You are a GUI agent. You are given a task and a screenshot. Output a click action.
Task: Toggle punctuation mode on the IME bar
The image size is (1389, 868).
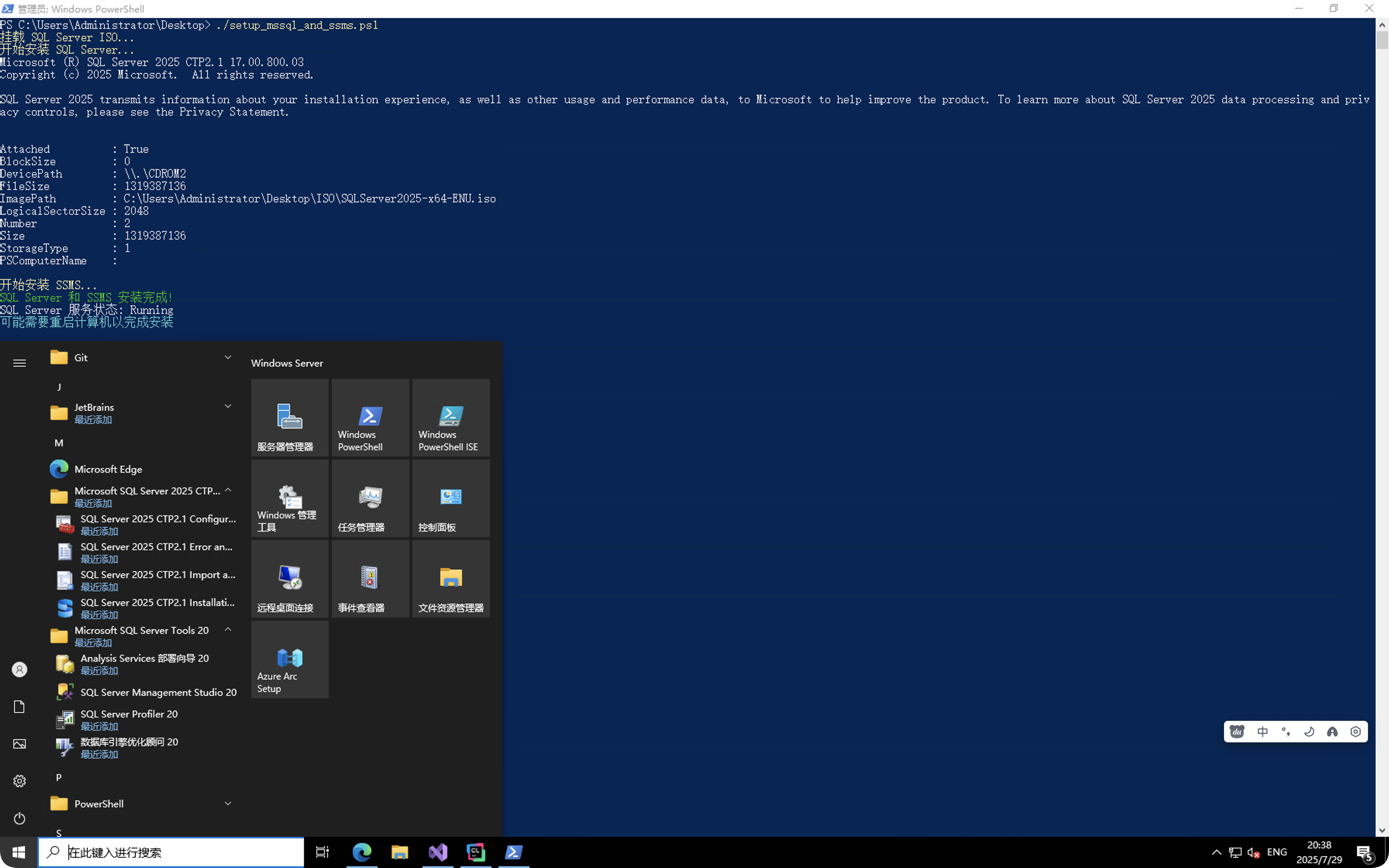click(x=1286, y=731)
